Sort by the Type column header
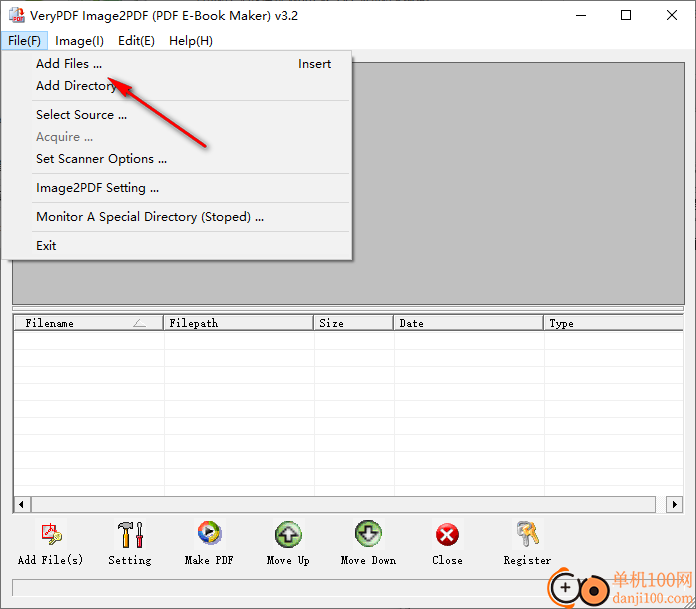This screenshot has height=609, width=696. pos(613,323)
